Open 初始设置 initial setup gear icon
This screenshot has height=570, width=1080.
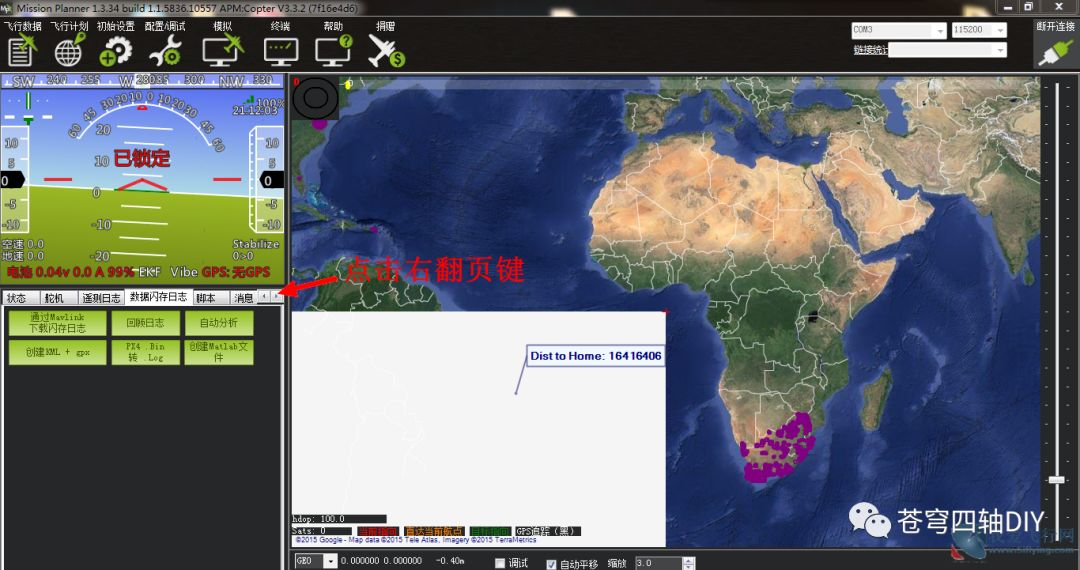(x=115, y=50)
